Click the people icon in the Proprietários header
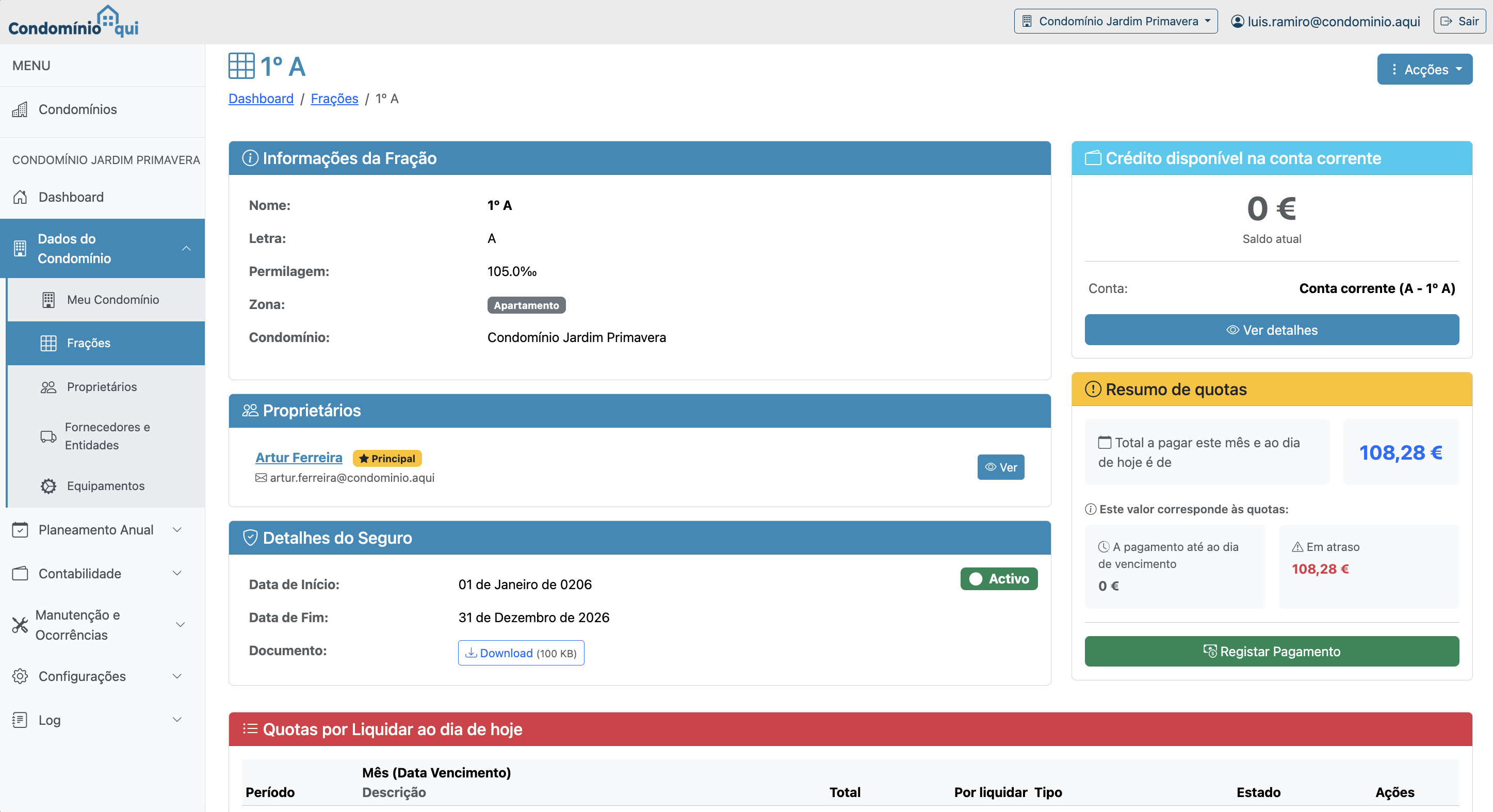Image resolution: width=1493 pixels, height=812 pixels. [250, 410]
